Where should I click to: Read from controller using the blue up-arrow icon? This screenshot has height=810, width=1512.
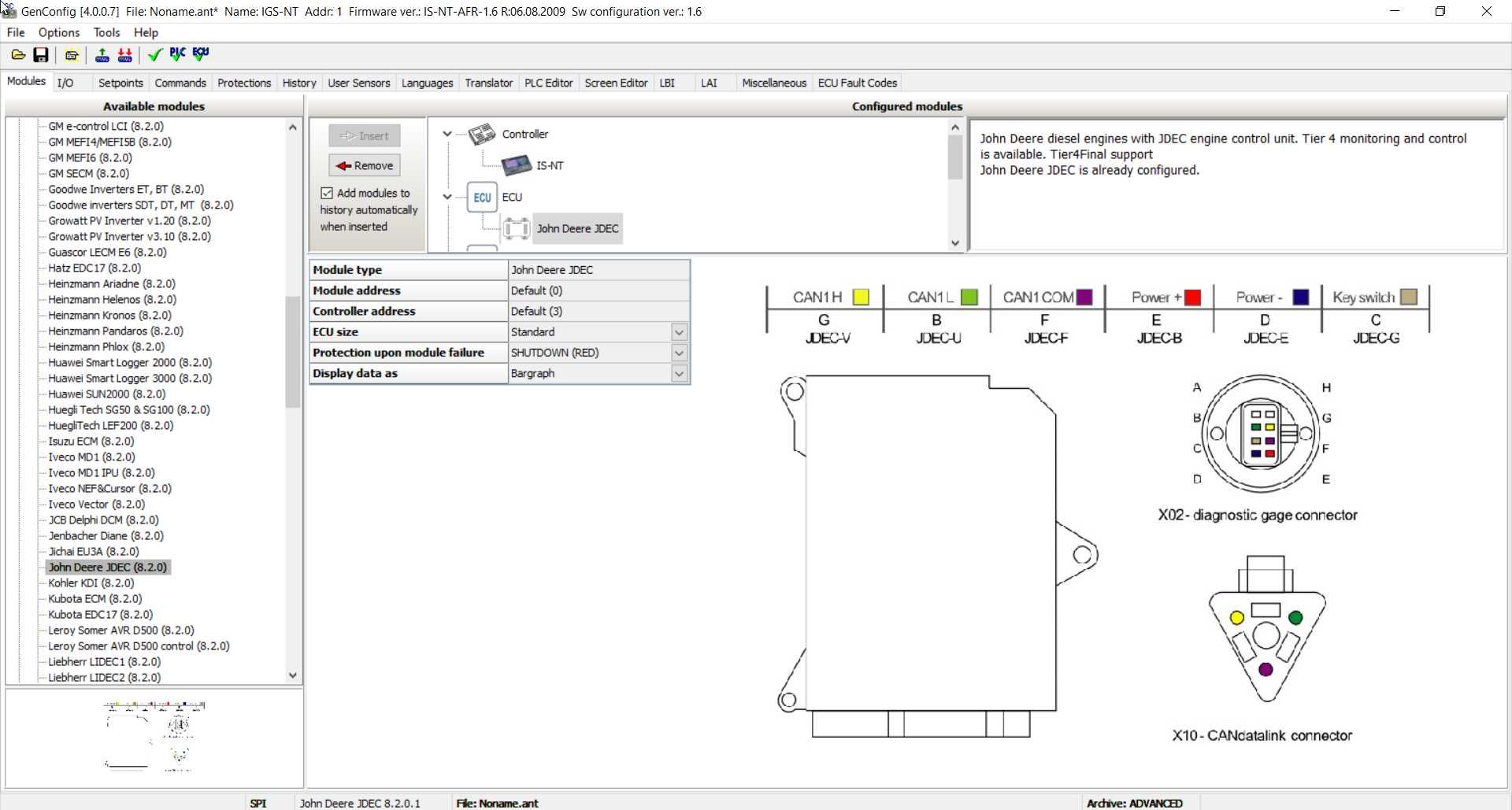pyautogui.click(x=102, y=55)
